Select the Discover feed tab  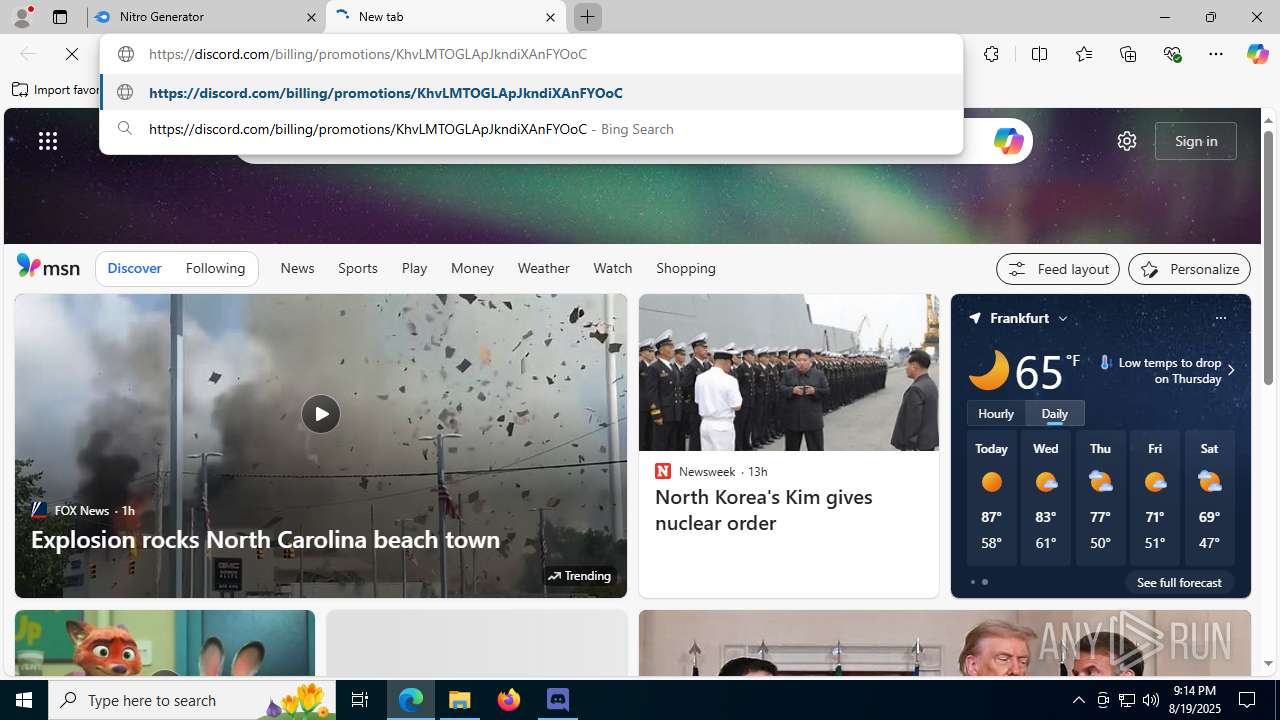coord(134,268)
